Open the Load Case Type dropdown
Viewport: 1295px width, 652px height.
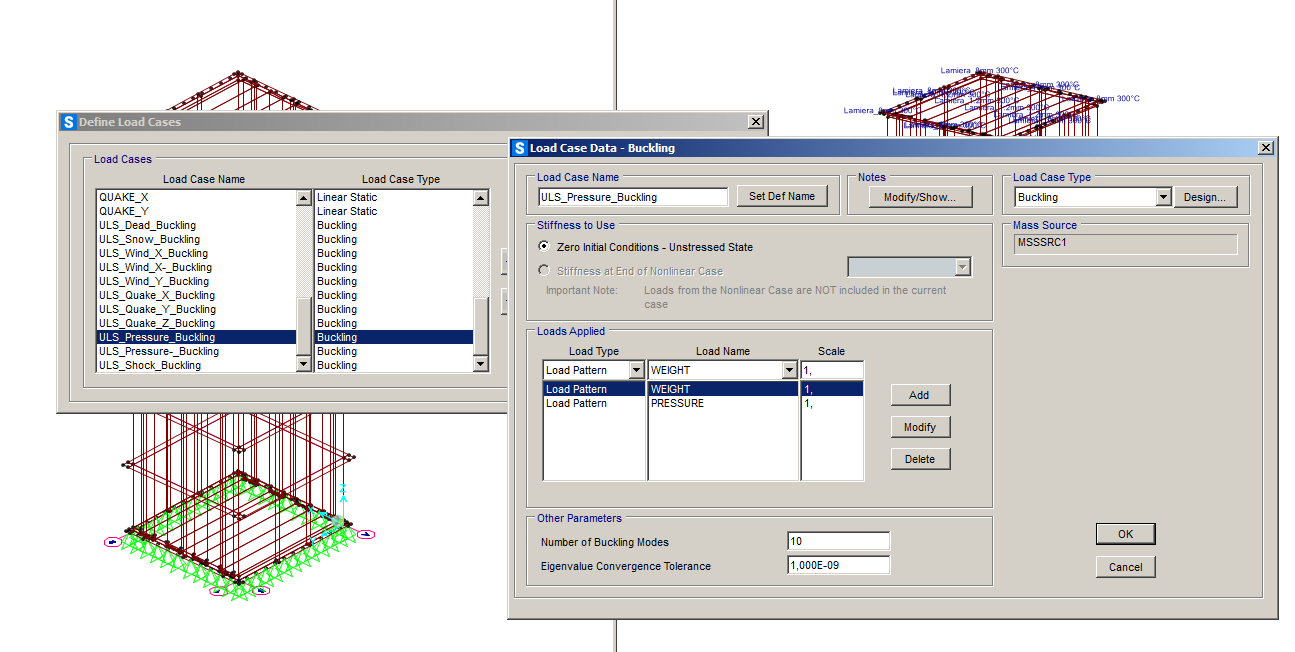pos(1163,197)
